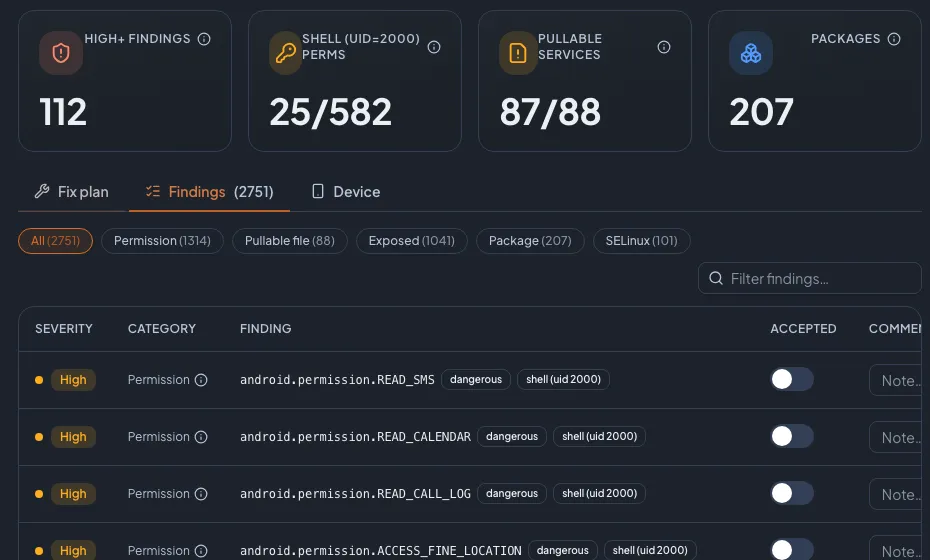Filter by Exposed (1041)
This screenshot has width=930, height=560.
(412, 241)
